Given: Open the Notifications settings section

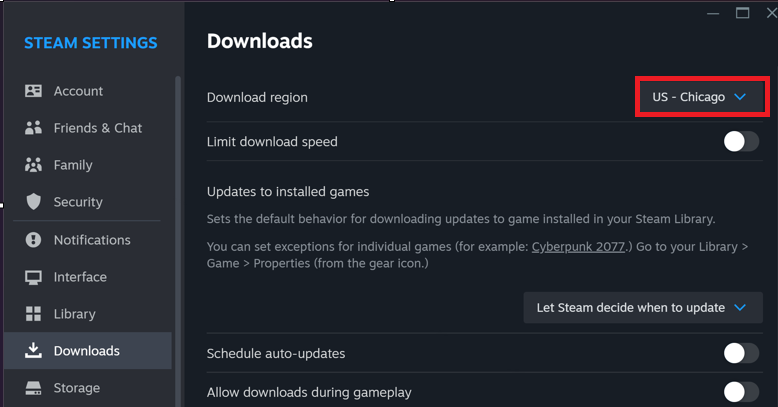Looking at the screenshot, I should pyautogui.click(x=92, y=240).
